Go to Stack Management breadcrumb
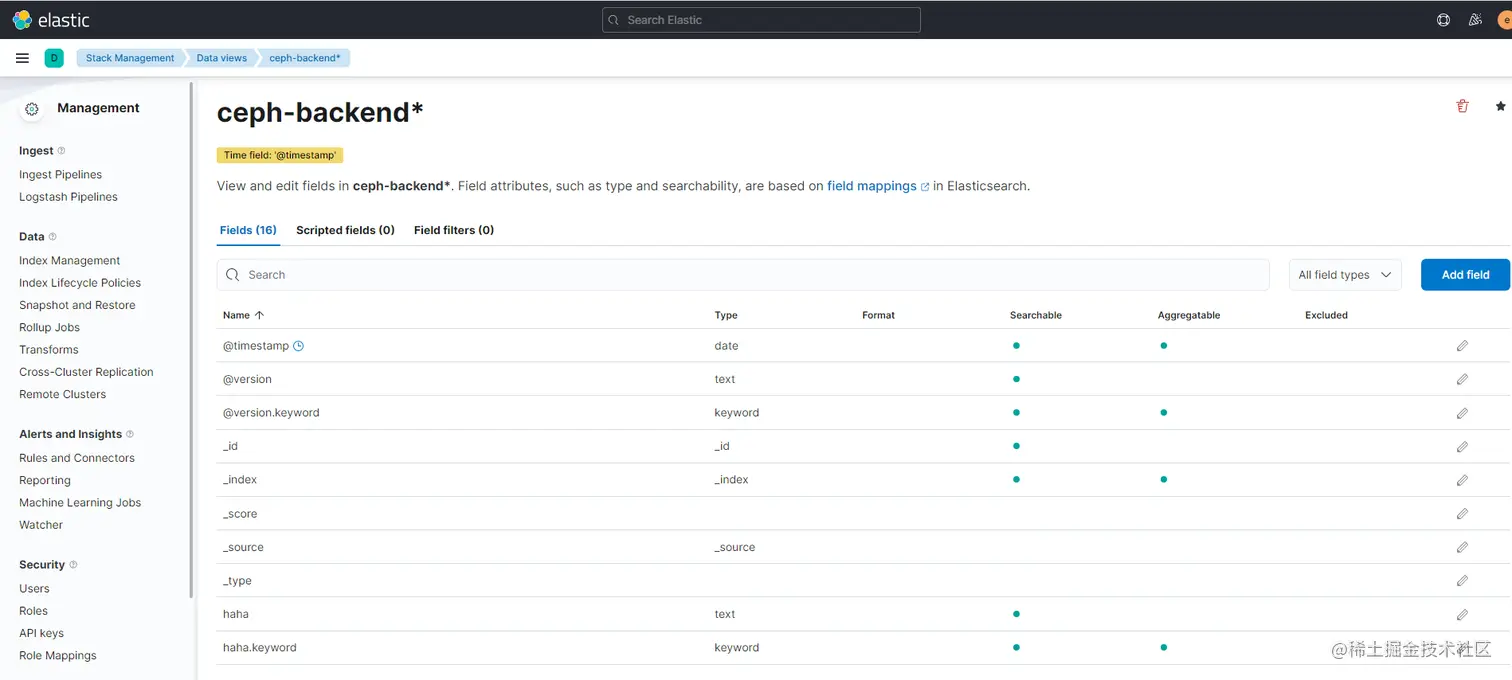 click(130, 58)
